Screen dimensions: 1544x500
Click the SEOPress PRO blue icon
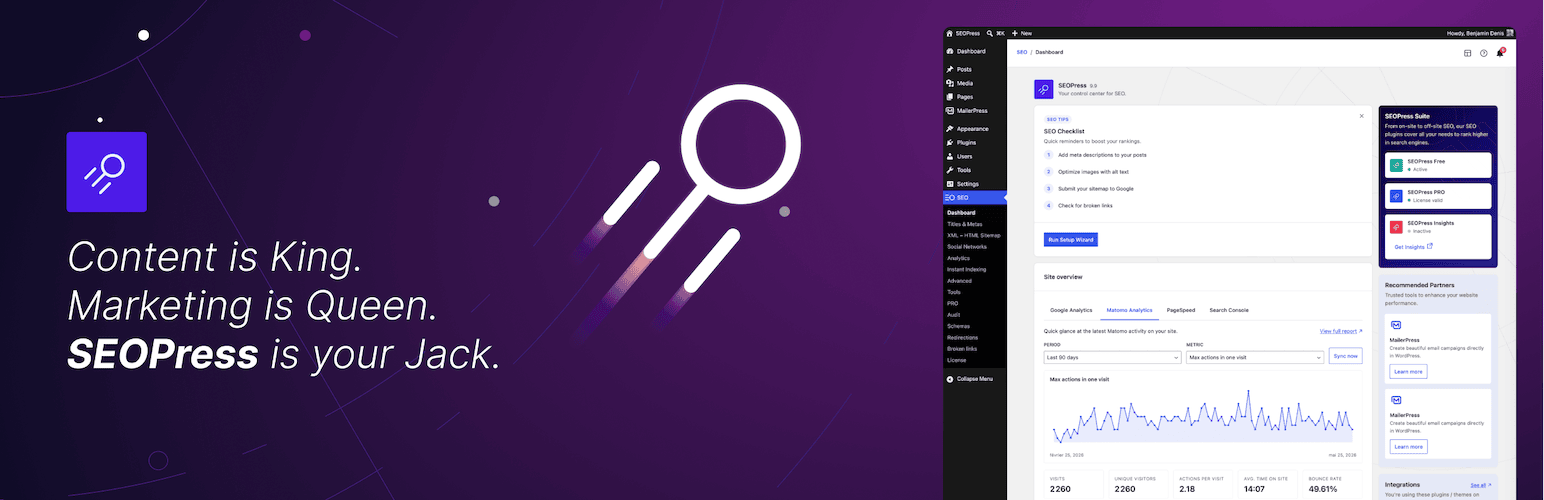pos(1396,195)
